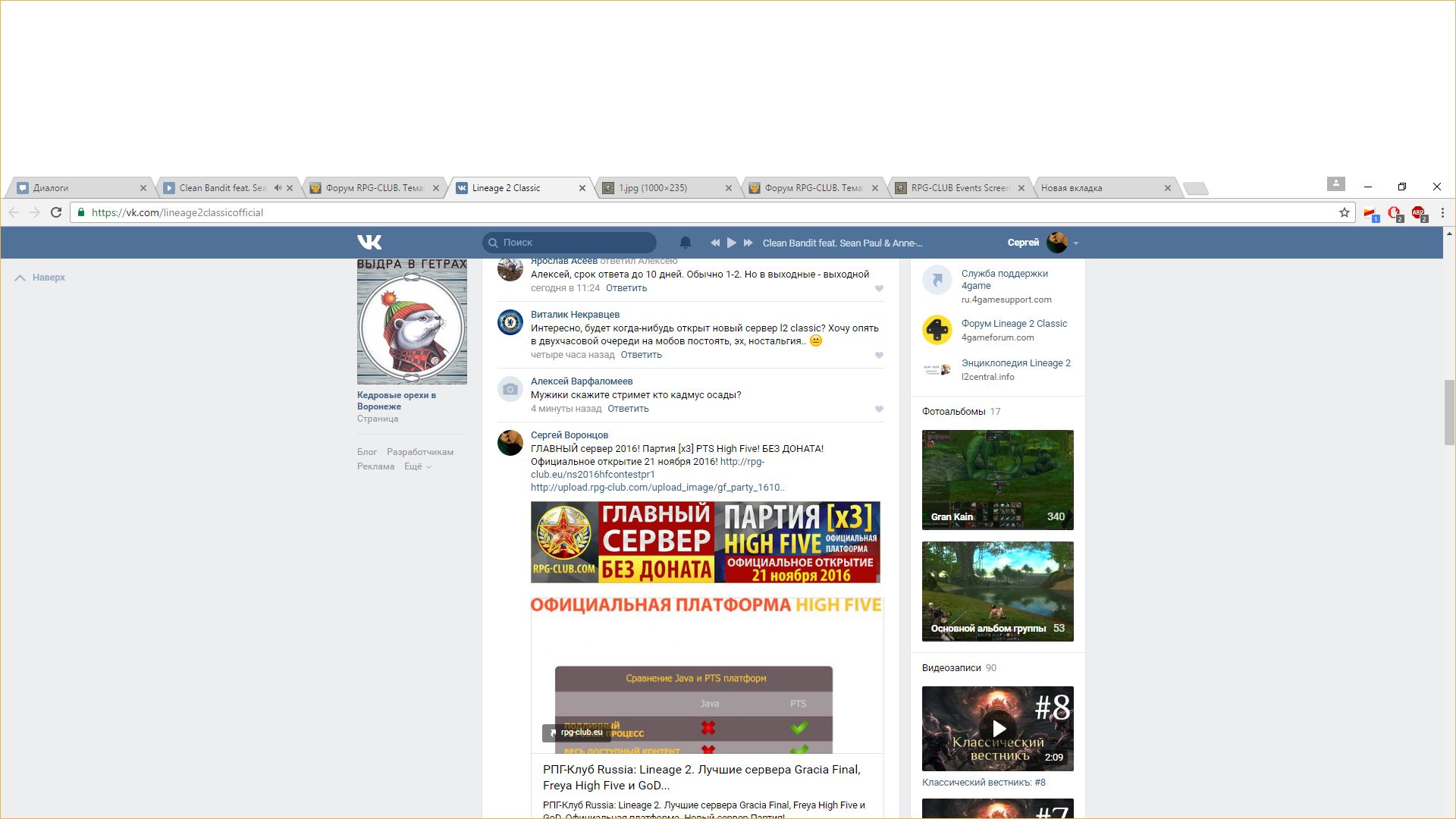
Task: Click the address bar URL
Action: (x=177, y=212)
